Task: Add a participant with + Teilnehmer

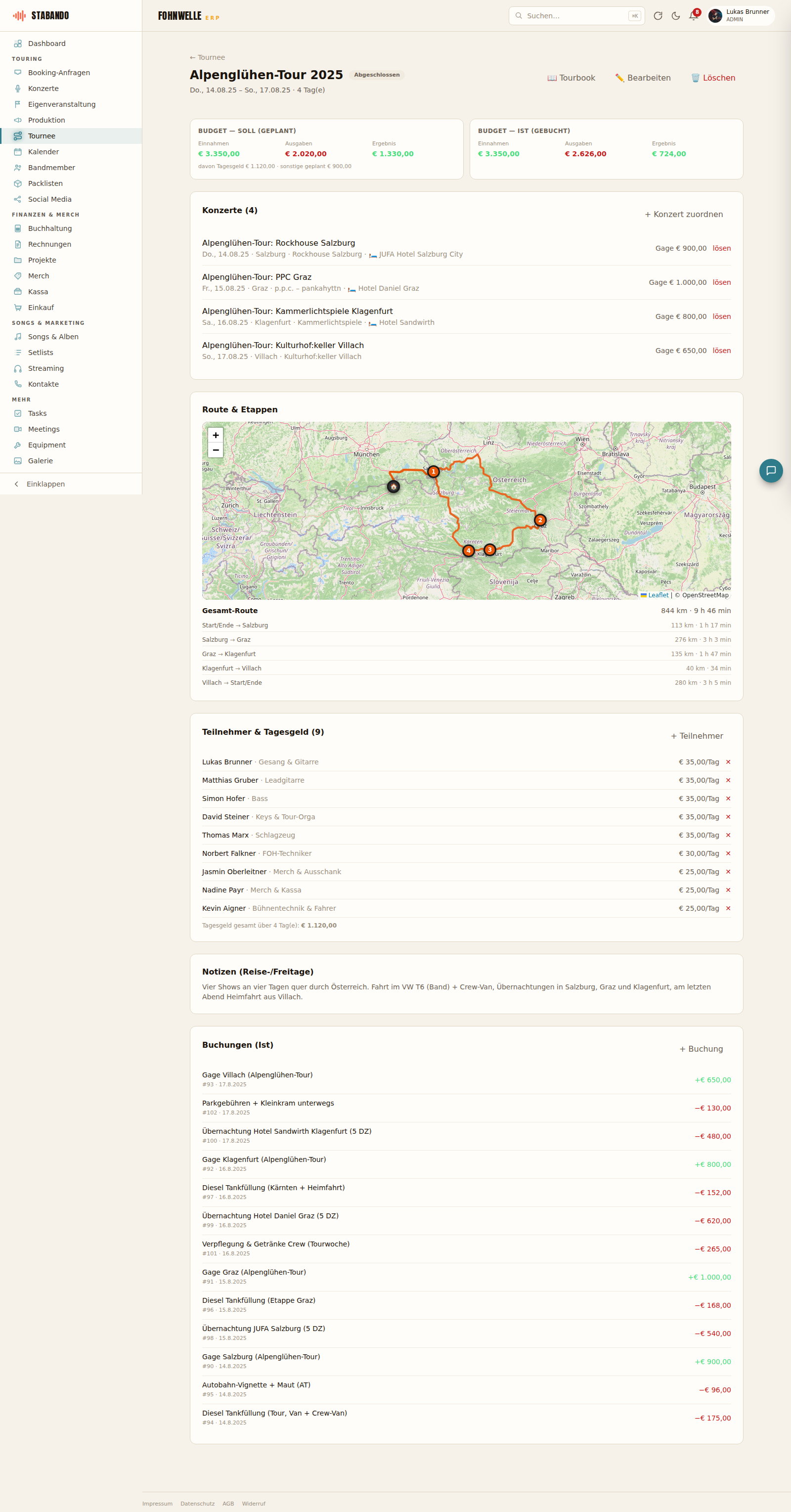Action: pyautogui.click(x=697, y=736)
